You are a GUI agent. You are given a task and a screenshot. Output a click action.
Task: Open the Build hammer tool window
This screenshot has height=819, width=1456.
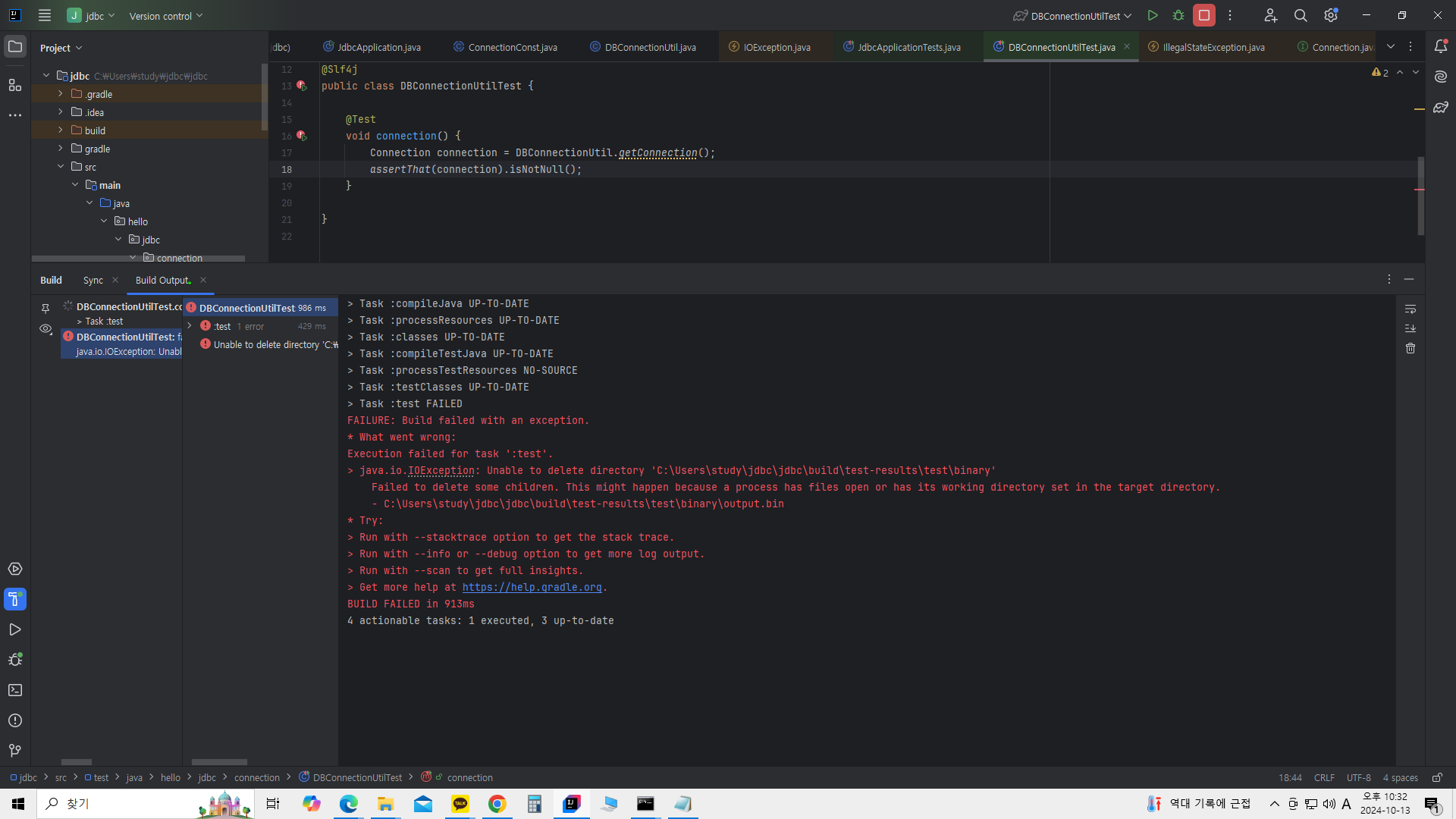coord(15,599)
